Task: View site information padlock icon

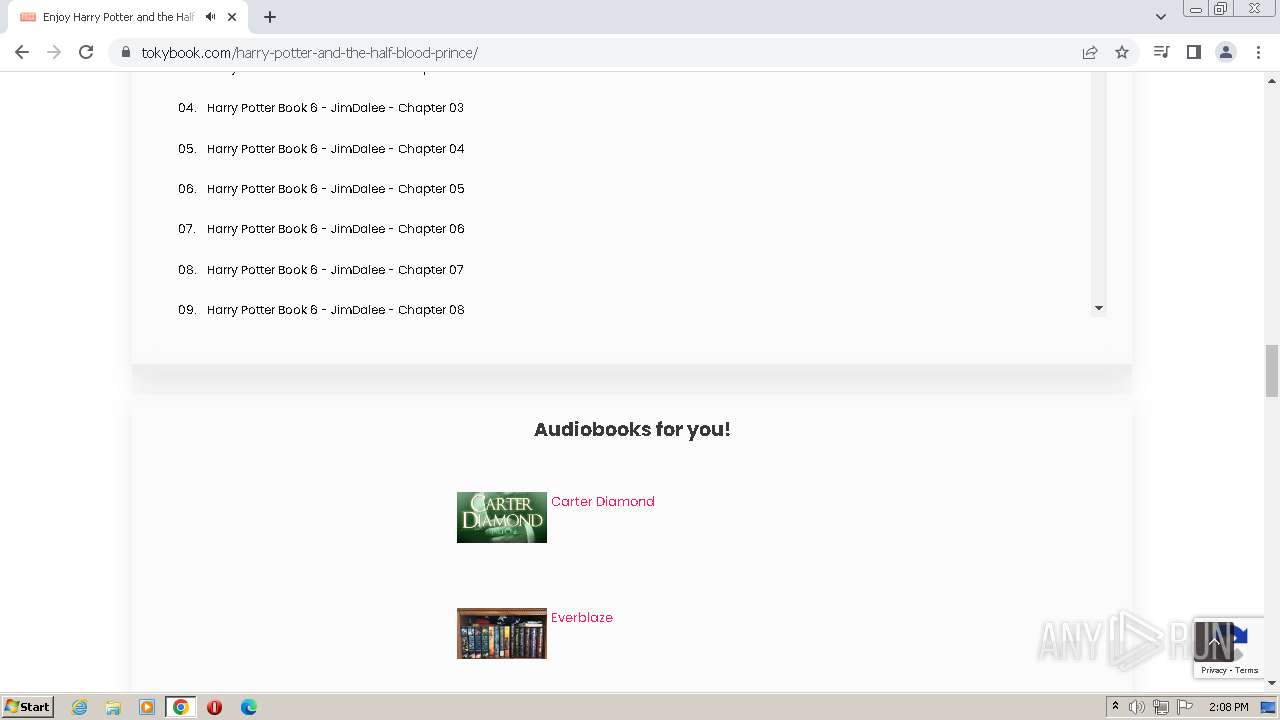Action: (126, 52)
